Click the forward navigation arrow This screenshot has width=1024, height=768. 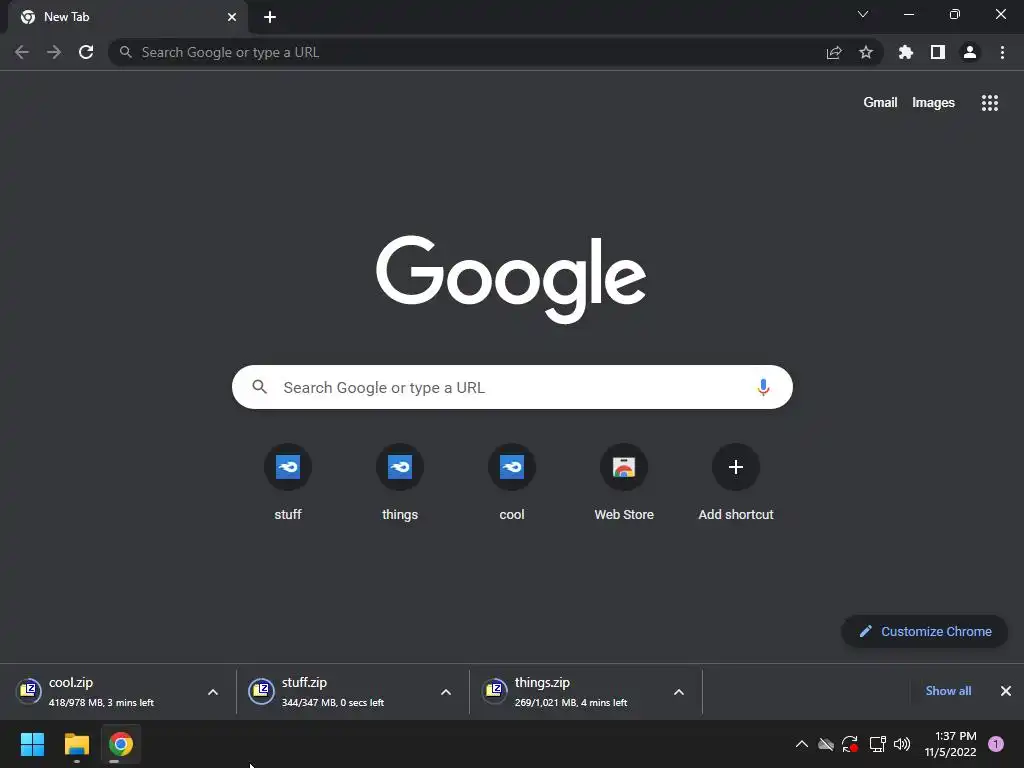pyautogui.click(x=54, y=52)
